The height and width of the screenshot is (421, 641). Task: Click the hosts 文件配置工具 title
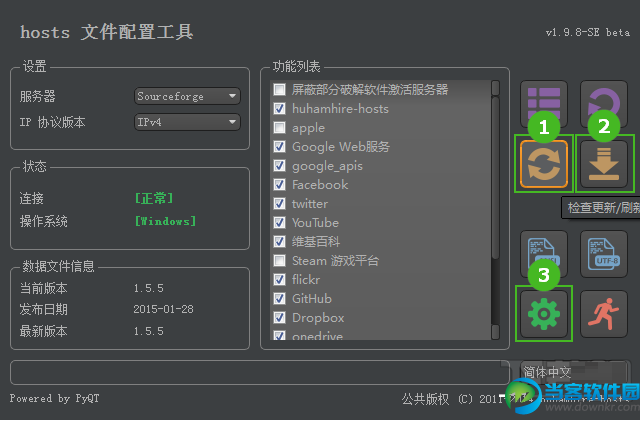[106, 32]
